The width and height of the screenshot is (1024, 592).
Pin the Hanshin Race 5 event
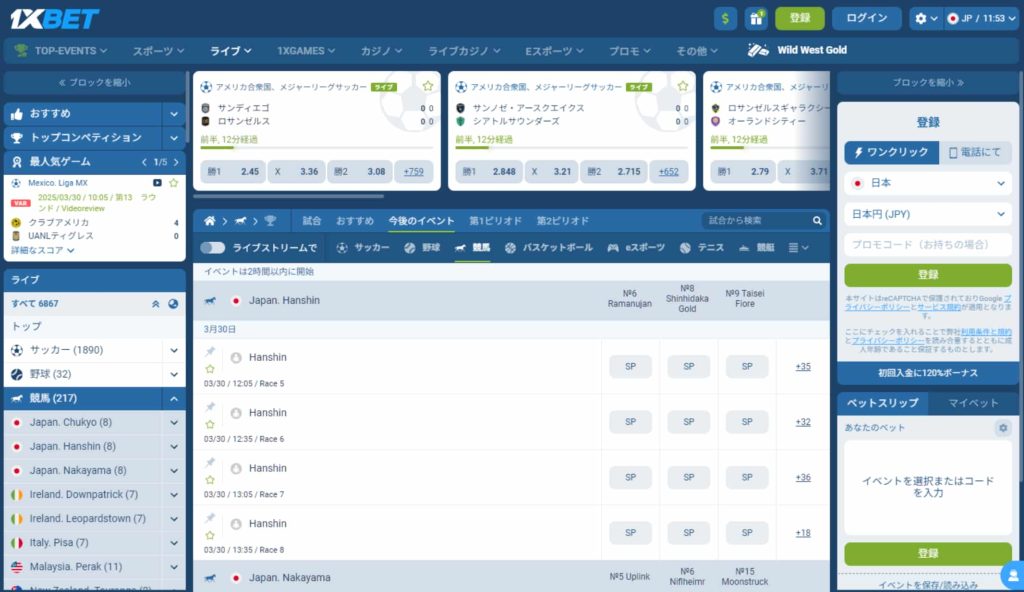[x=210, y=352]
